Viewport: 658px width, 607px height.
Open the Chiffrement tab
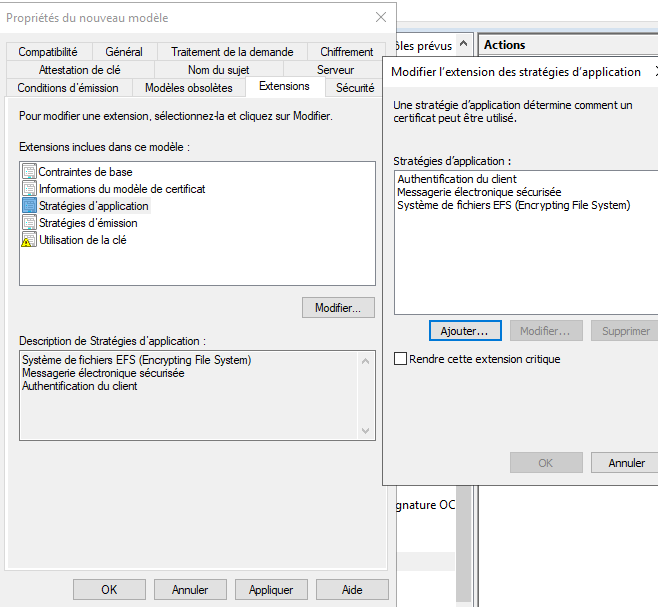347,52
